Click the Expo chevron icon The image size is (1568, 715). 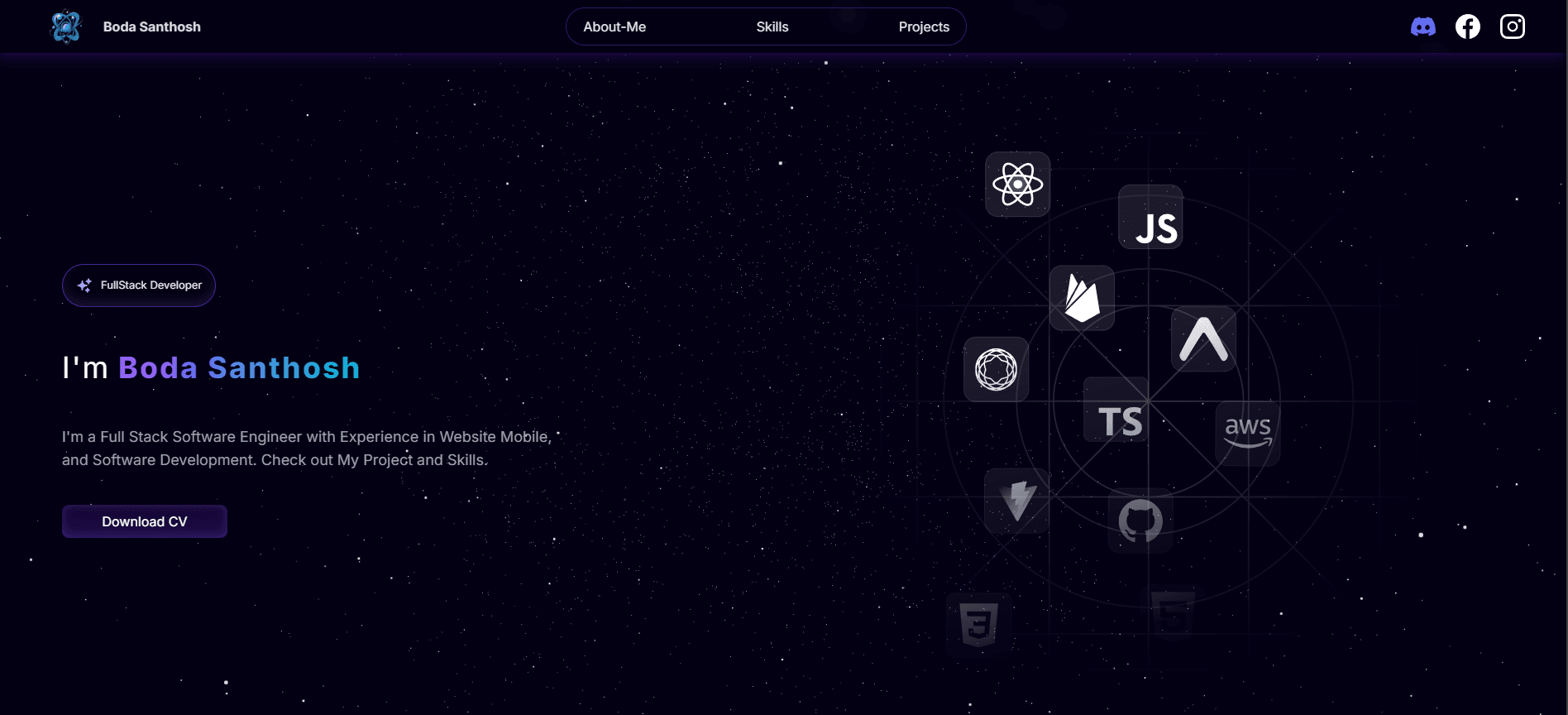(1203, 339)
